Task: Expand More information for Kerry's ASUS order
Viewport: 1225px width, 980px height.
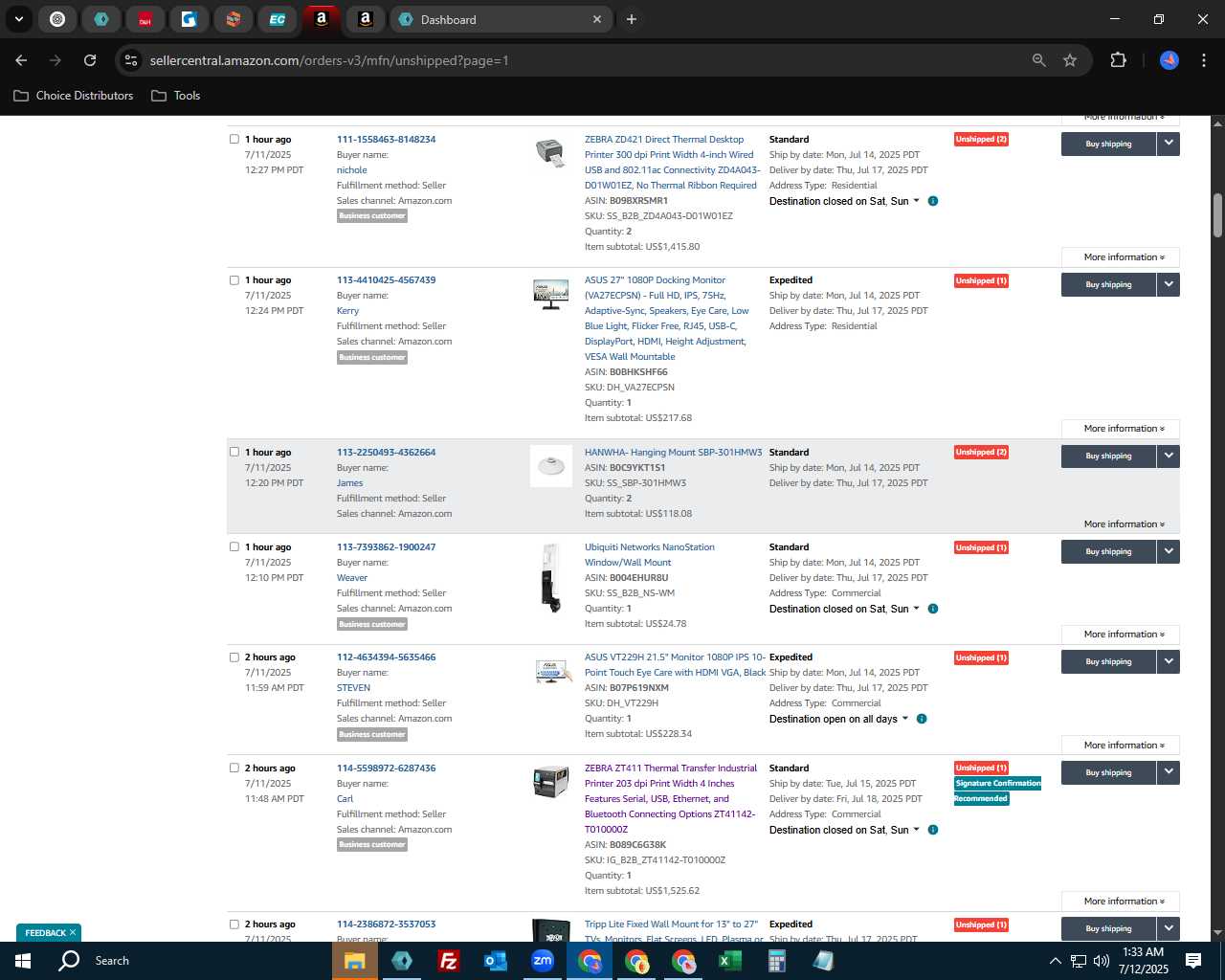Action: coord(1121,429)
